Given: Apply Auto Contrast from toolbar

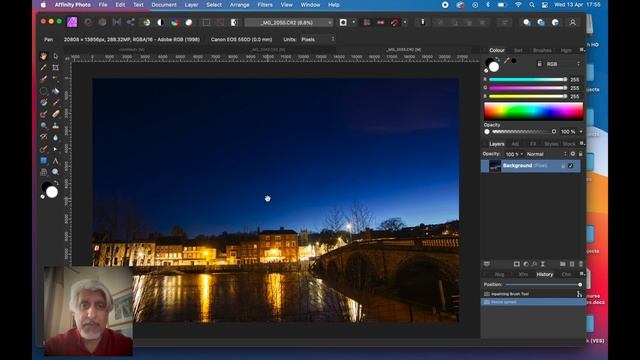Looking at the screenshot, I should click(160, 22).
